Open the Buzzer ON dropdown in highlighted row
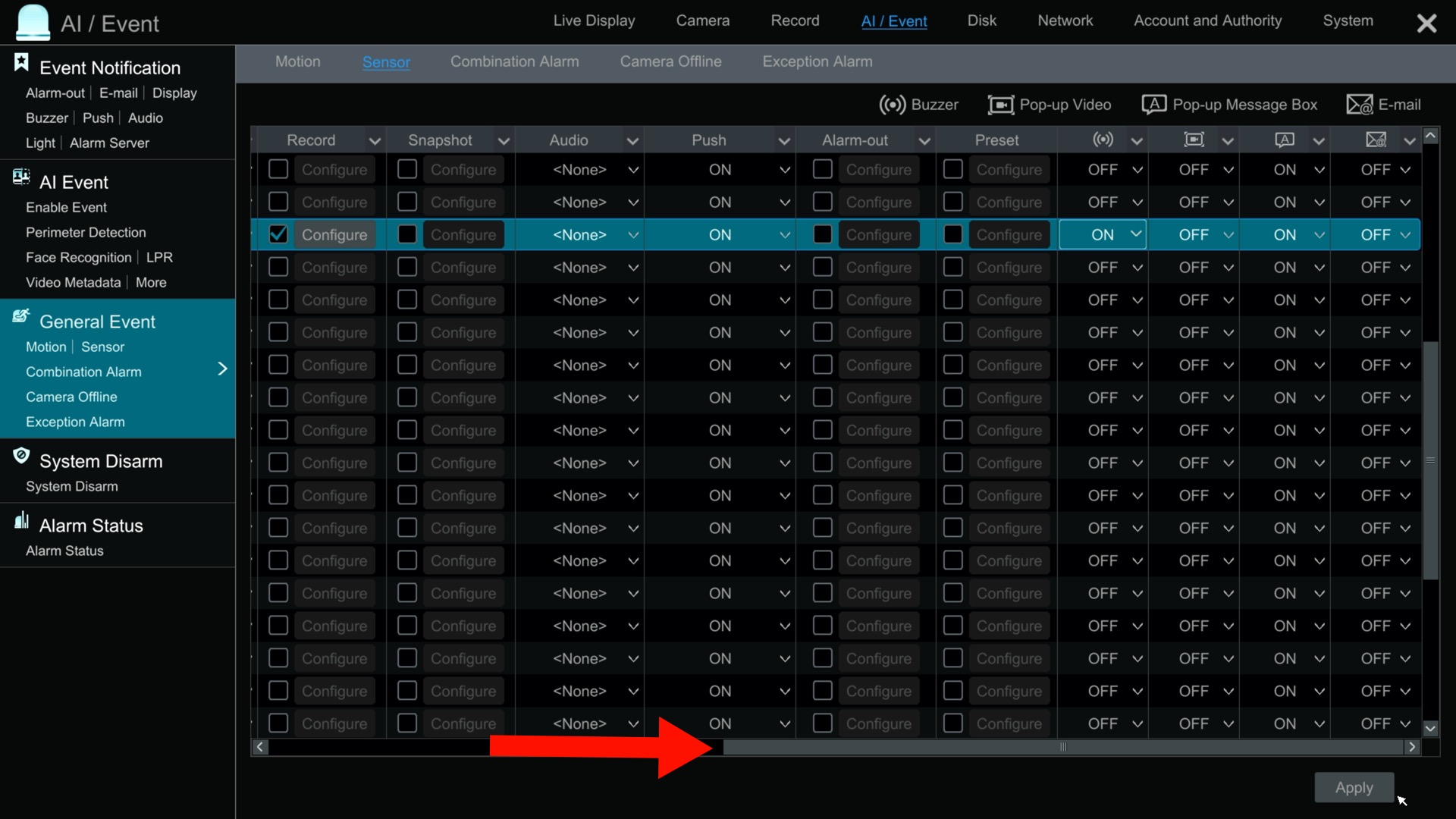 point(1103,234)
